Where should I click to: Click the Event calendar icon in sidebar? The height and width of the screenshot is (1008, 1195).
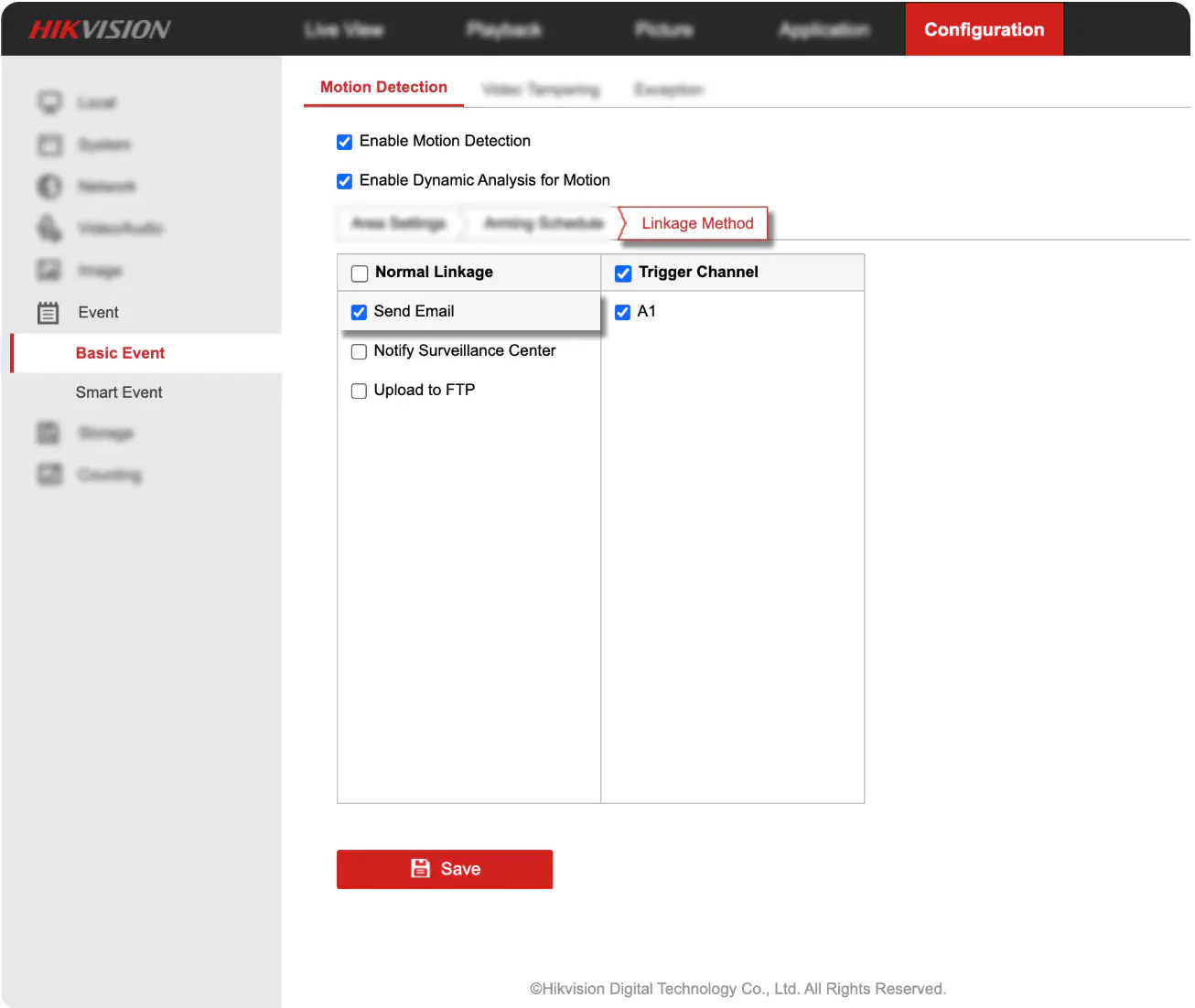(48, 313)
